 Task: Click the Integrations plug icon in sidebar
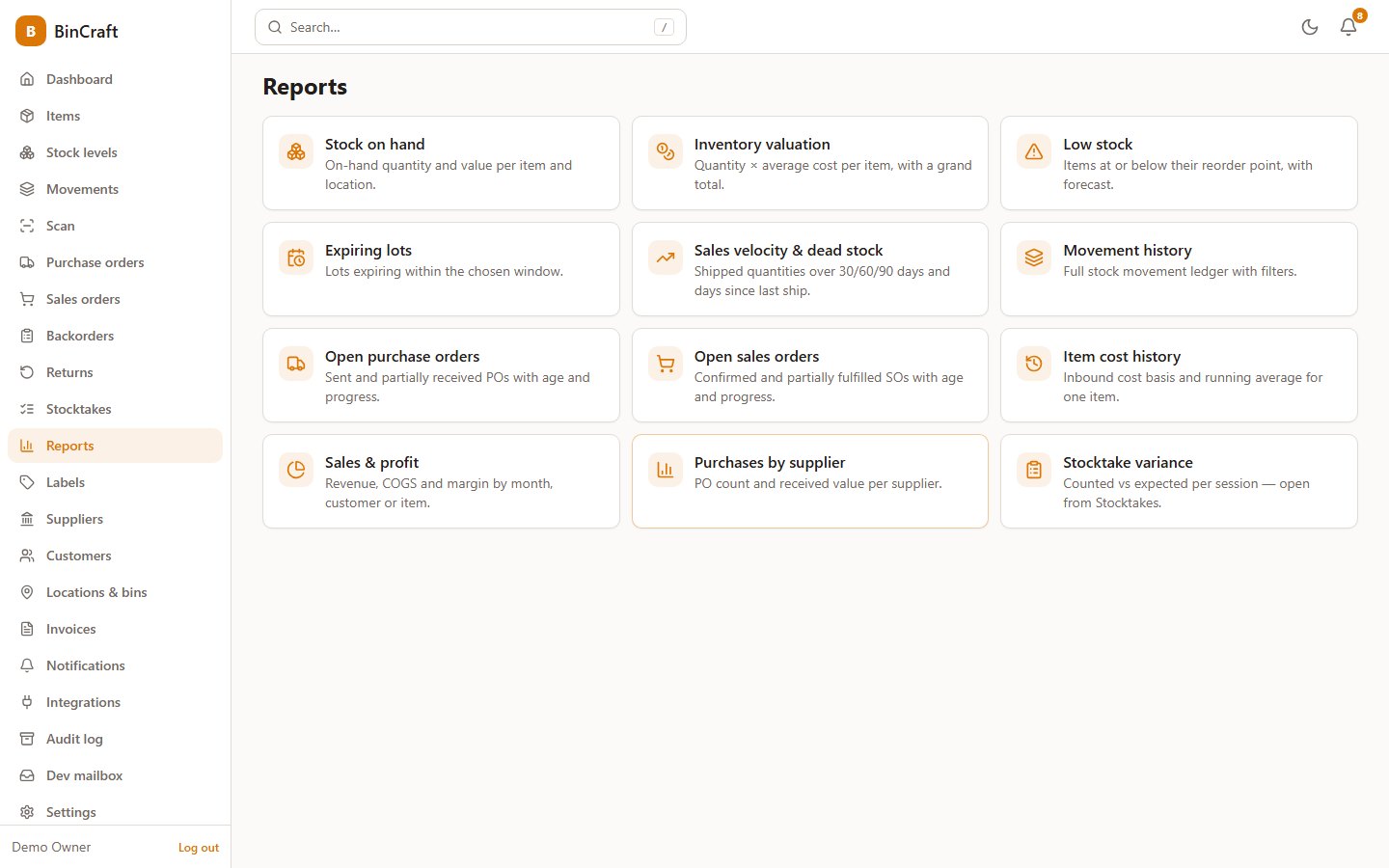click(x=27, y=702)
